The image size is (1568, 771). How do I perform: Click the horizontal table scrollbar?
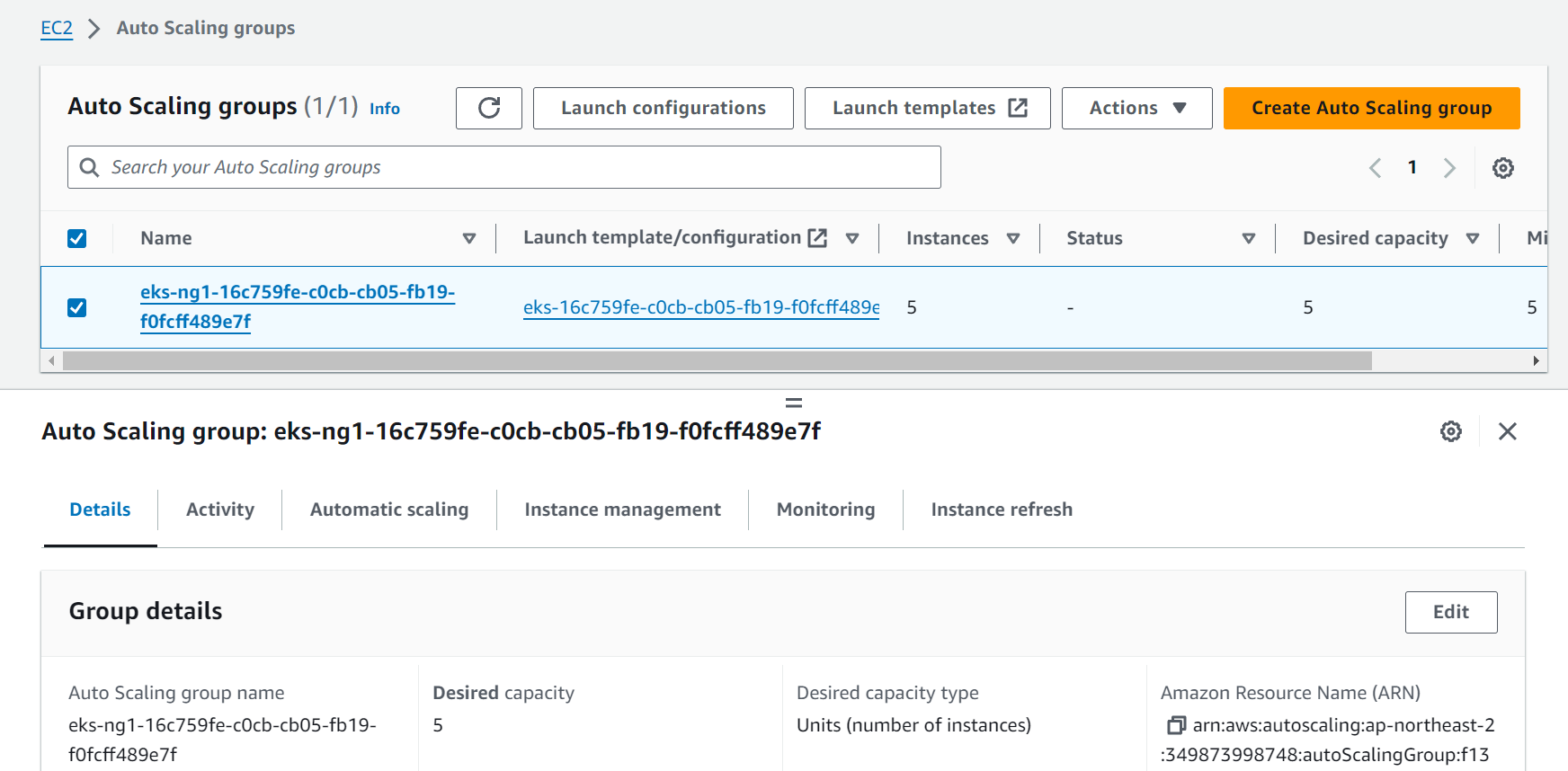(717, 360)
